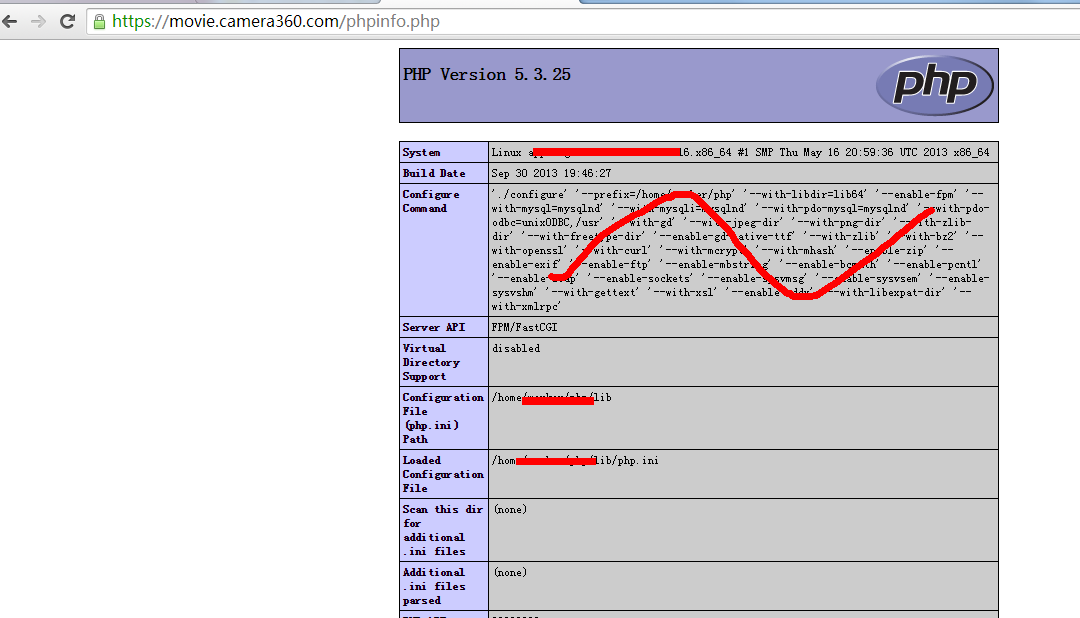Select (none) value in Additional .ini files parsed row

510,572
